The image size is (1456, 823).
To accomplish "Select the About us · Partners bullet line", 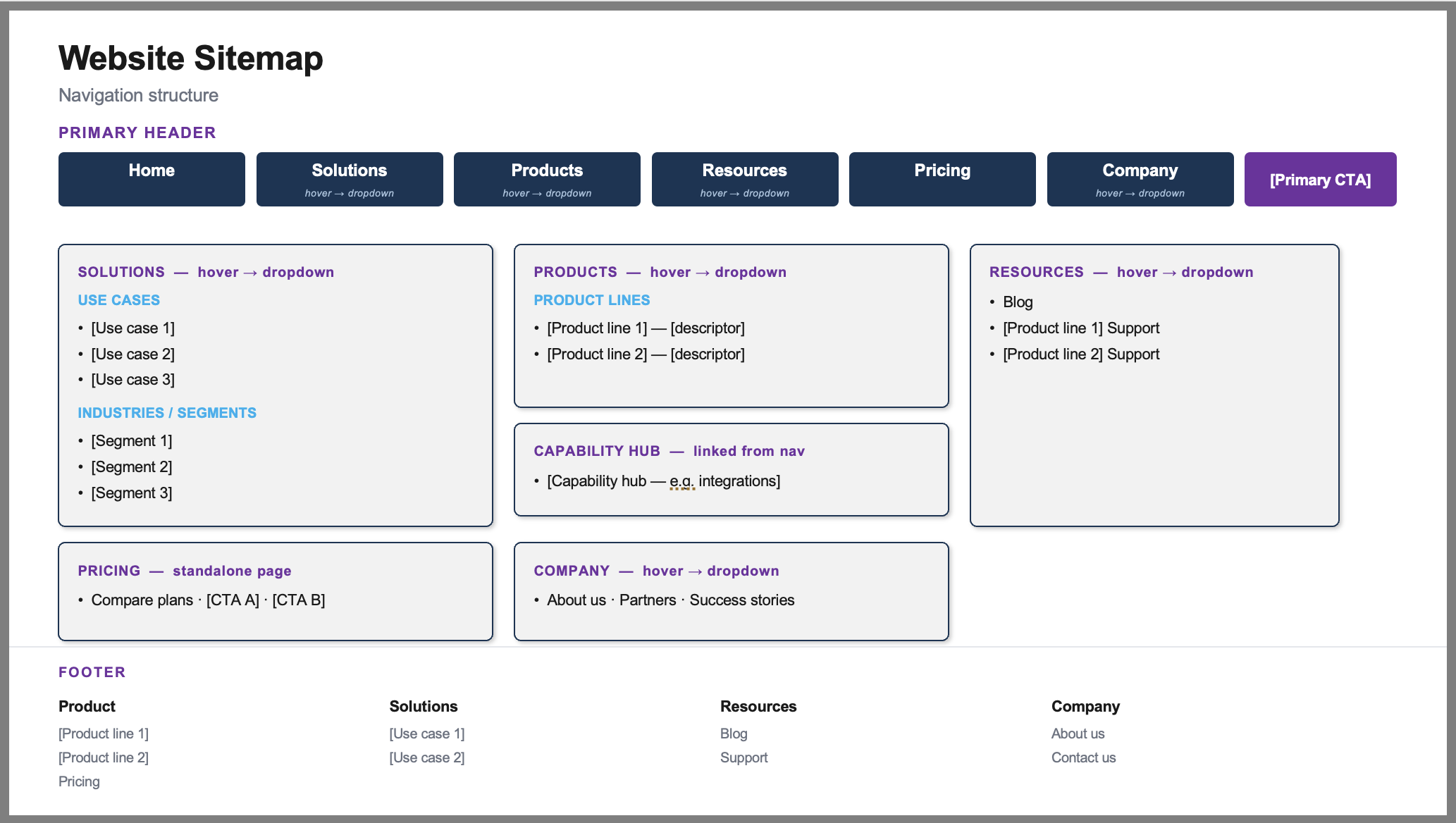I will [671, 600].
